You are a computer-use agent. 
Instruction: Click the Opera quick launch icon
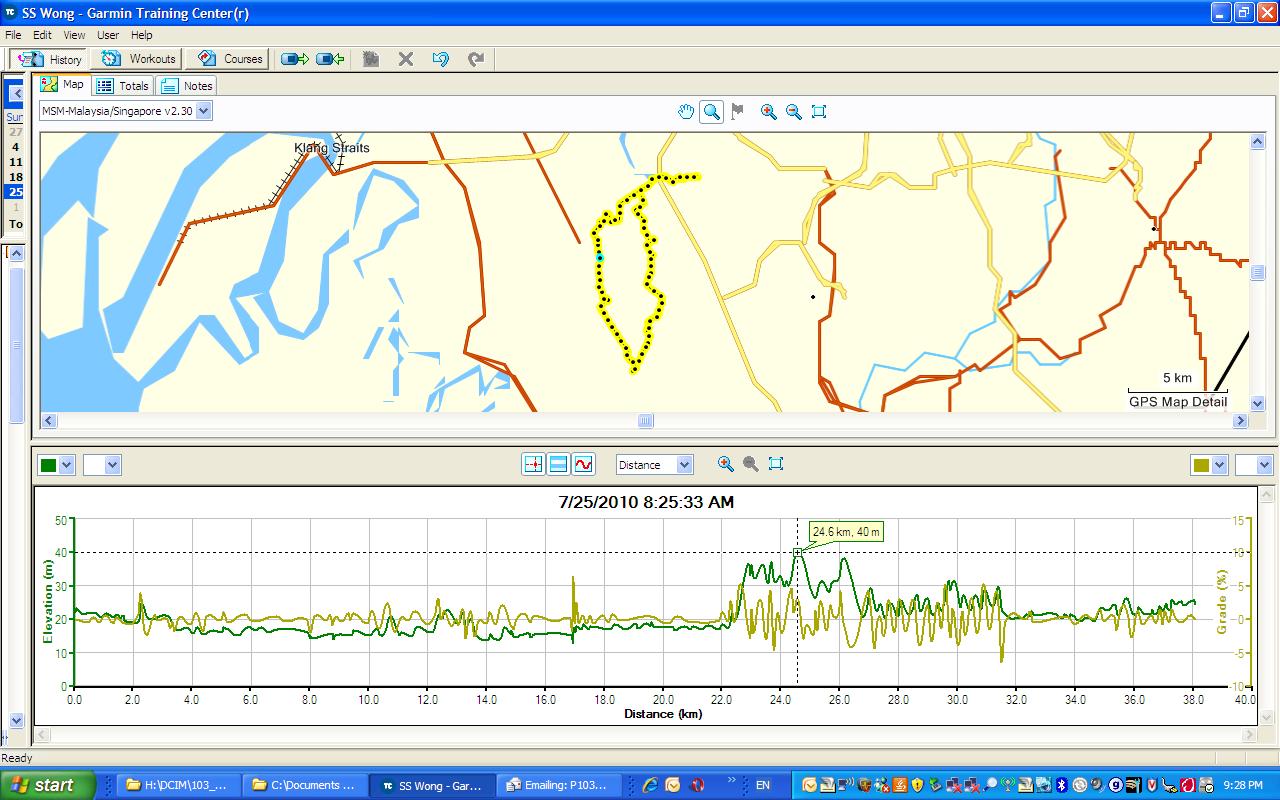pyautogui.click(x=697, y=785)
